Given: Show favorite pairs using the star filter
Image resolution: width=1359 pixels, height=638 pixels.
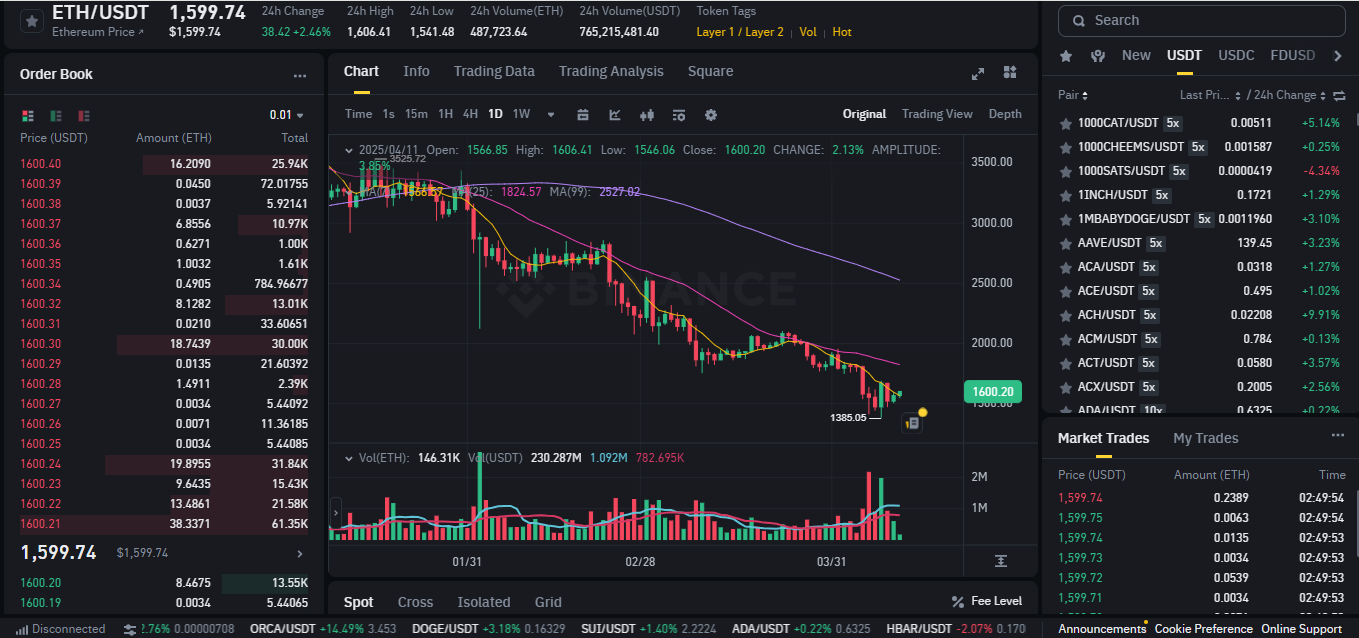Looking at the screenshot, I should click(1066, 56).
